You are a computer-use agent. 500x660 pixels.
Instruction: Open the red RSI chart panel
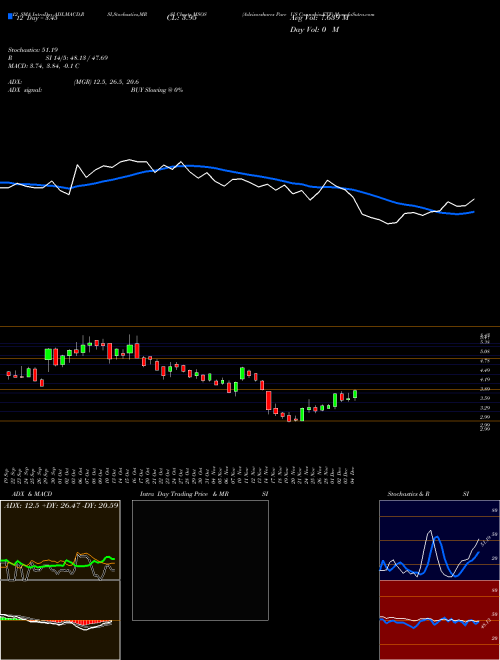tap(439, 620)
